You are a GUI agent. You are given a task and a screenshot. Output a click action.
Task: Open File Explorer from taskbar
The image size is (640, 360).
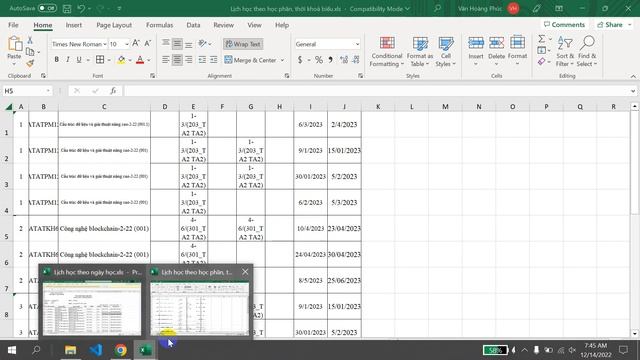[x=70, y=350]
